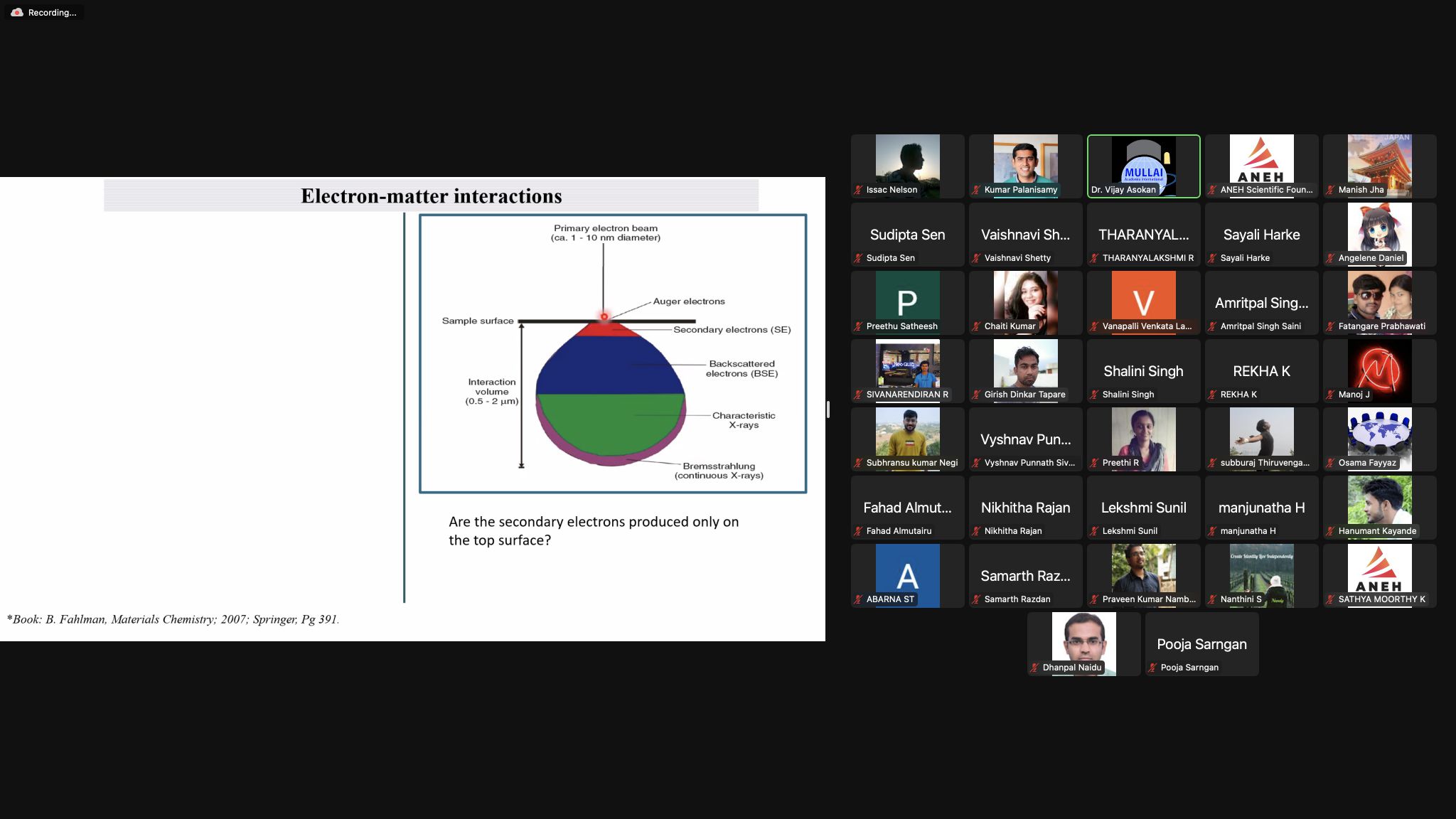The image size is (1456, 819).
Task: Click Dhanpal Naidu's muted mic icon
Action: pyautogui.click(x=1034, y=668)
